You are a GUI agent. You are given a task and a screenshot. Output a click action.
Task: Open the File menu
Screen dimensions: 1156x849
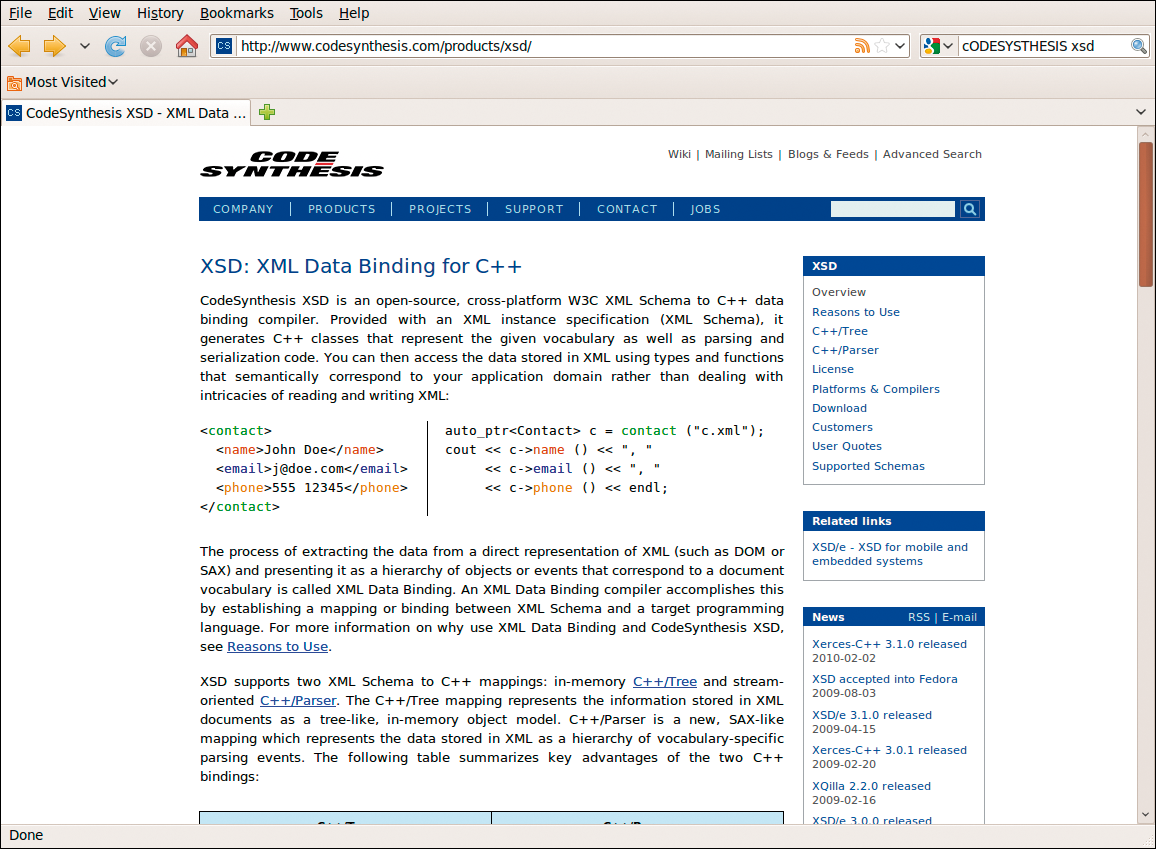tap(20, 13)
